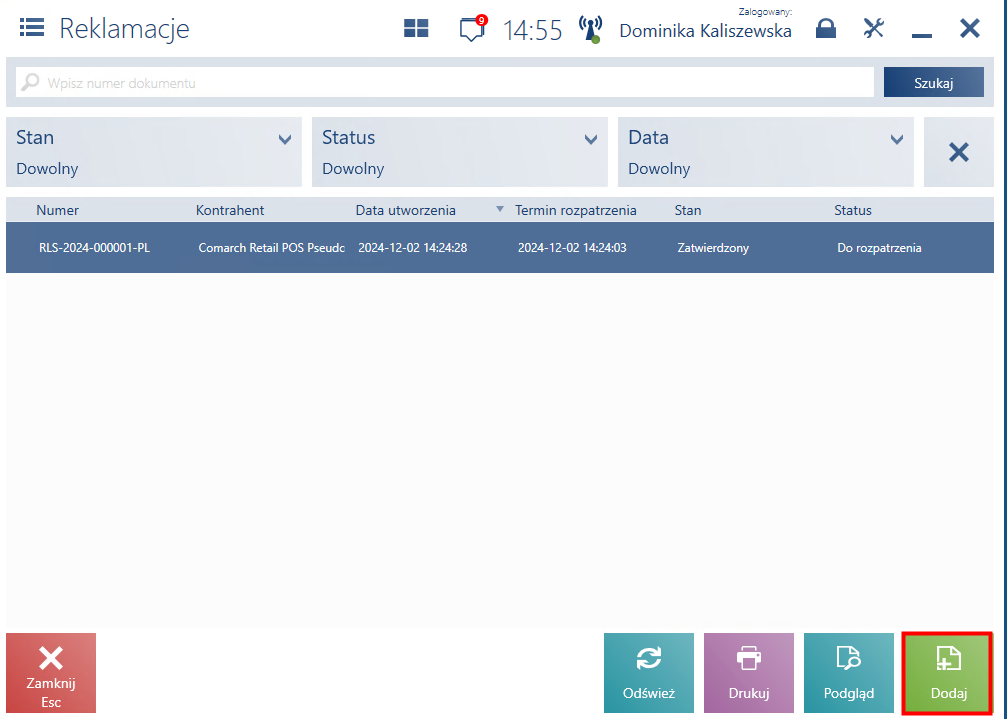The width and height of the screenshot is (1007, 719).
Task: Click the Do rozpatrzenia status cell
Action: coord(879,248)
